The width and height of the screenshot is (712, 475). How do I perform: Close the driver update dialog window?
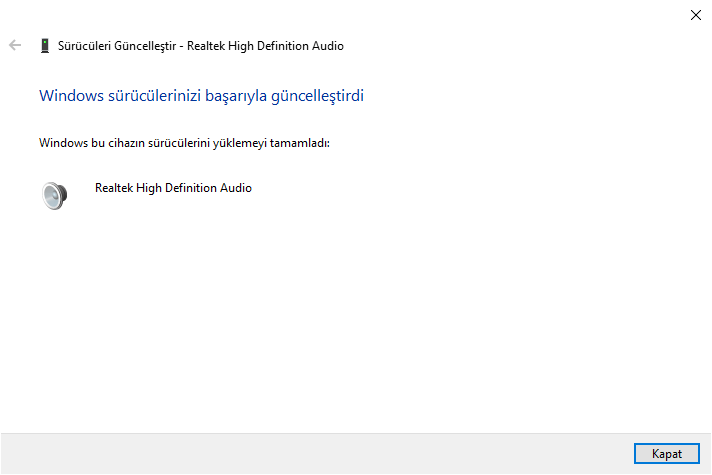coord(696,15)
